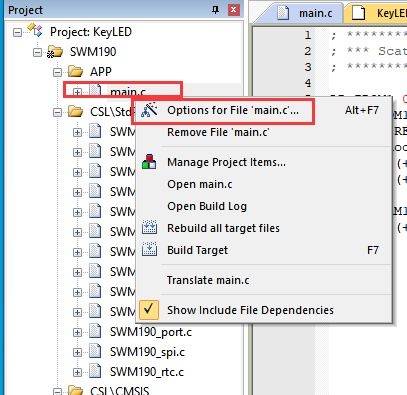Choose Build Target menu entry
This screenshot has width=407, height=395.
click(x=263, y=250)
